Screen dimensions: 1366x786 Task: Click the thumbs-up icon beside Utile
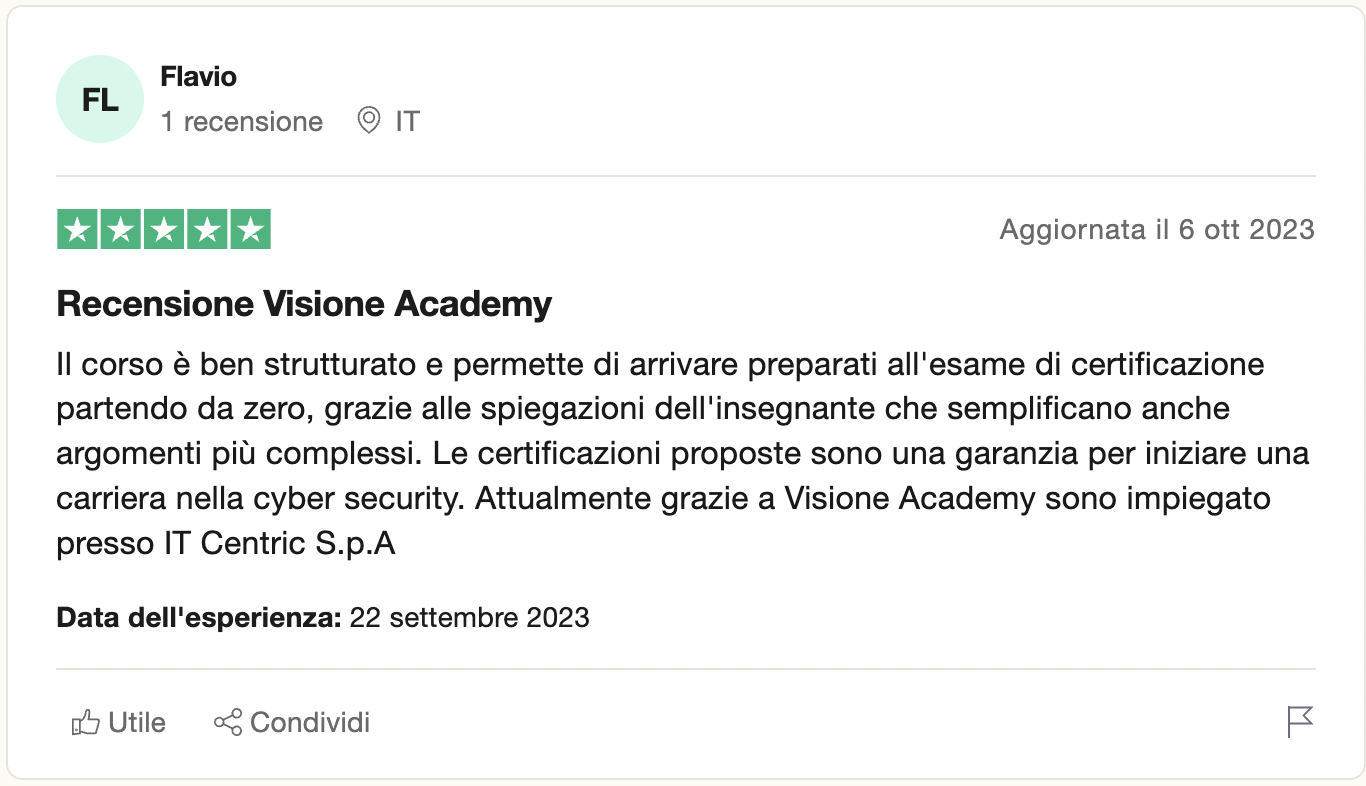pyautogui.click(x=86, y=722)
